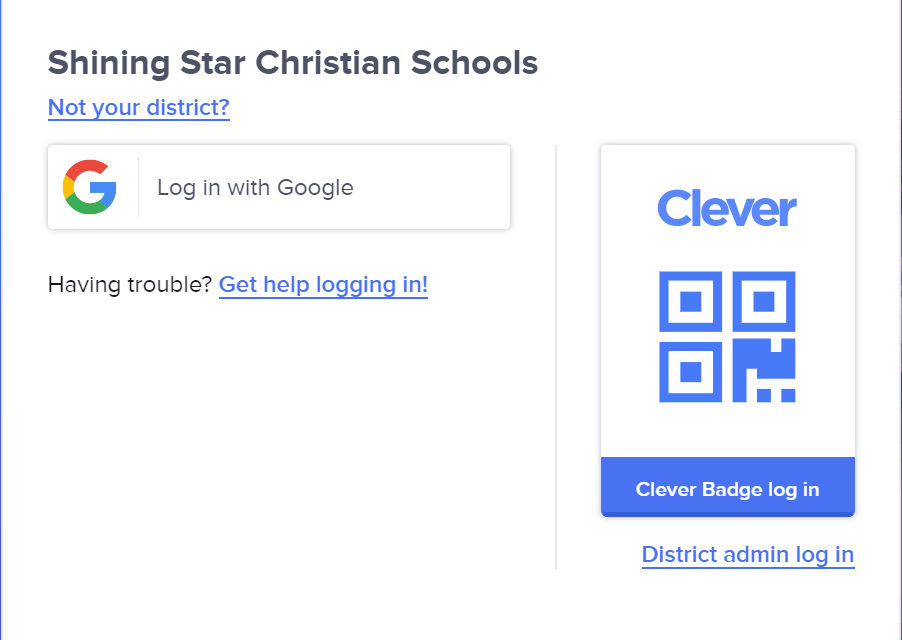Click the small dot inside the QR top-left square
902x640 pixels.
[690, 301]
